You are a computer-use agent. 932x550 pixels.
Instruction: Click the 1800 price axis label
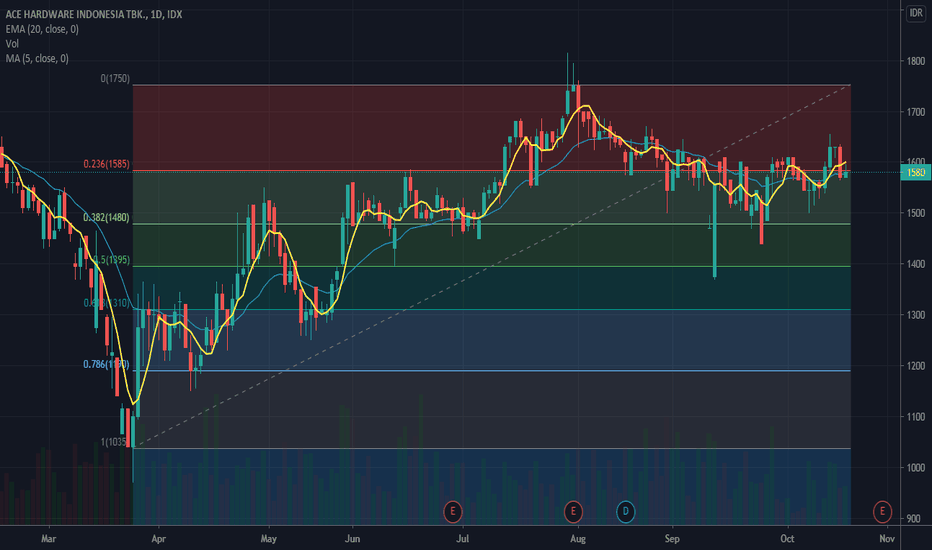[916, 61]
